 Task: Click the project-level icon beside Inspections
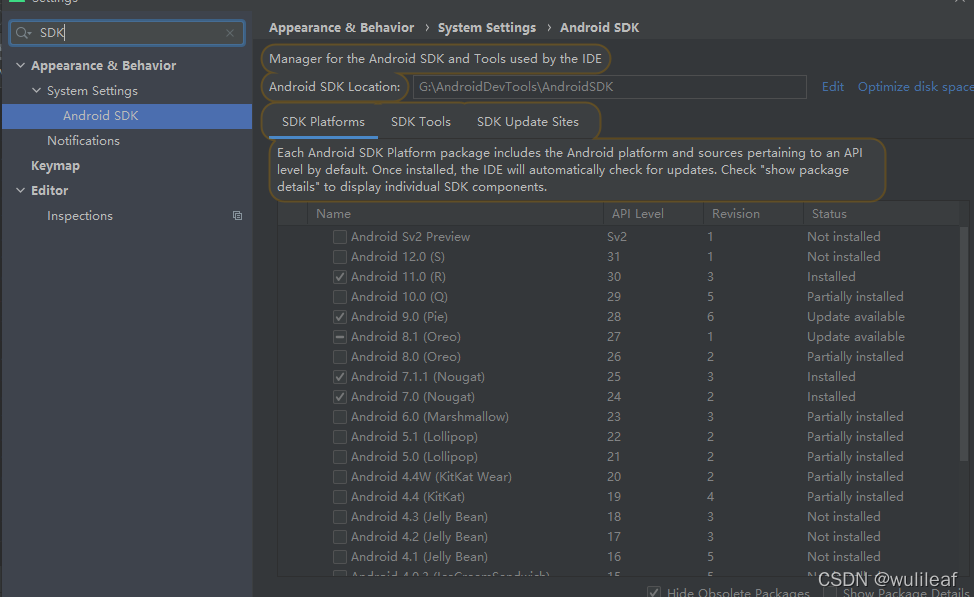tap(237, 216)
